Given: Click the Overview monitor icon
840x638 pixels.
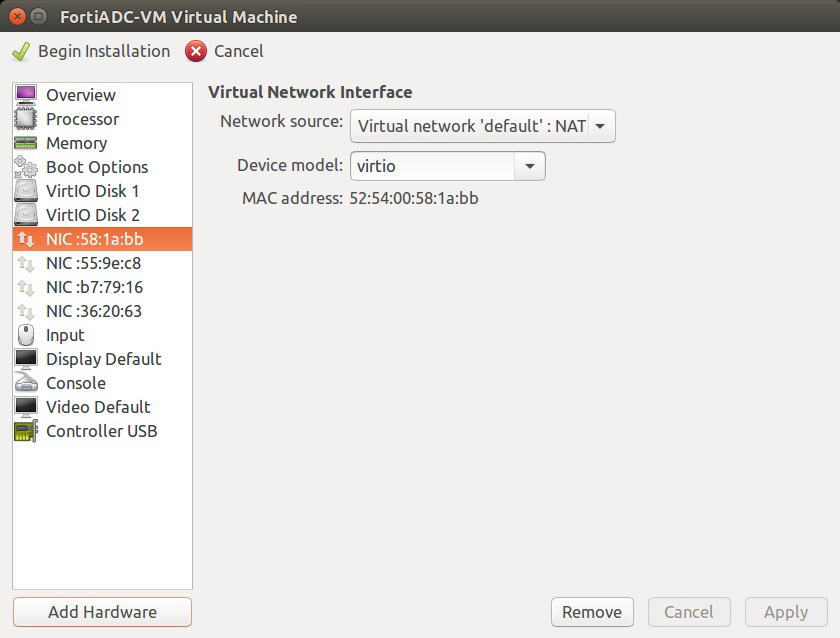Looking at the screenshot, I should pyautogui.click(x=26, y=95).
